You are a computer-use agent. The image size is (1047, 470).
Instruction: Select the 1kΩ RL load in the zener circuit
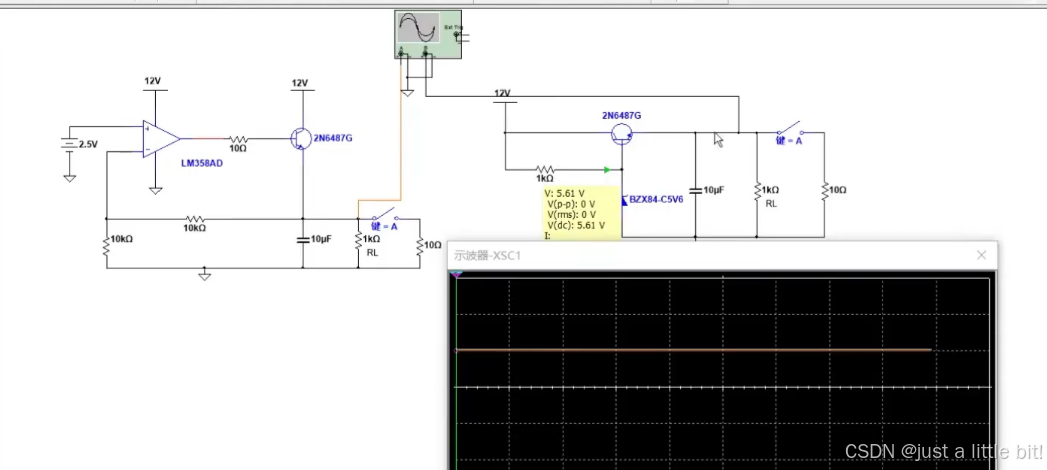[757, 192]
